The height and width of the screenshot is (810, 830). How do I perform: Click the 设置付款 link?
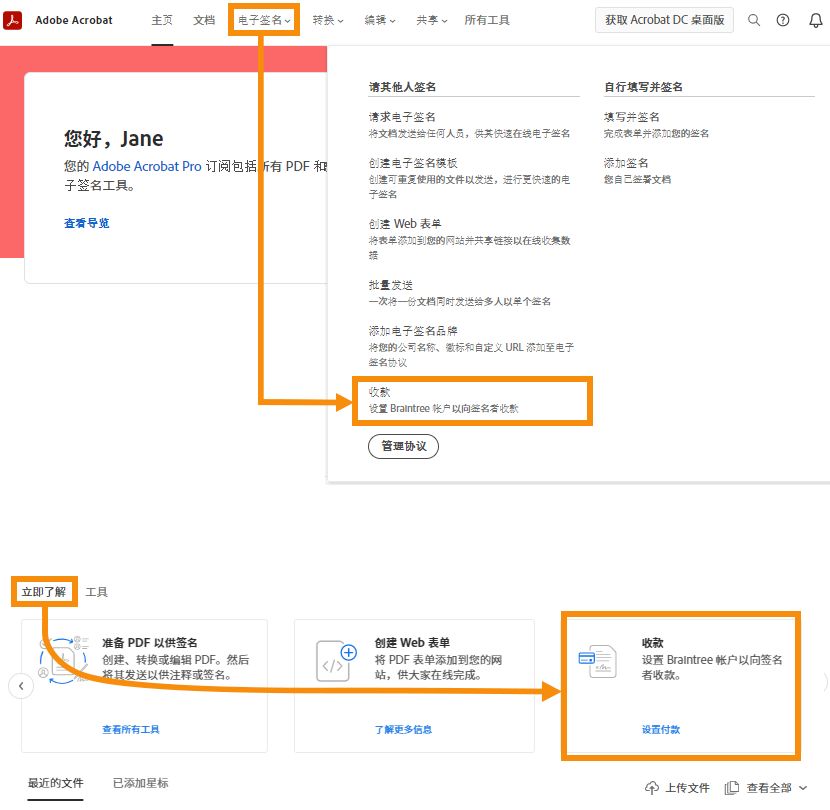(x=661, y=730)
